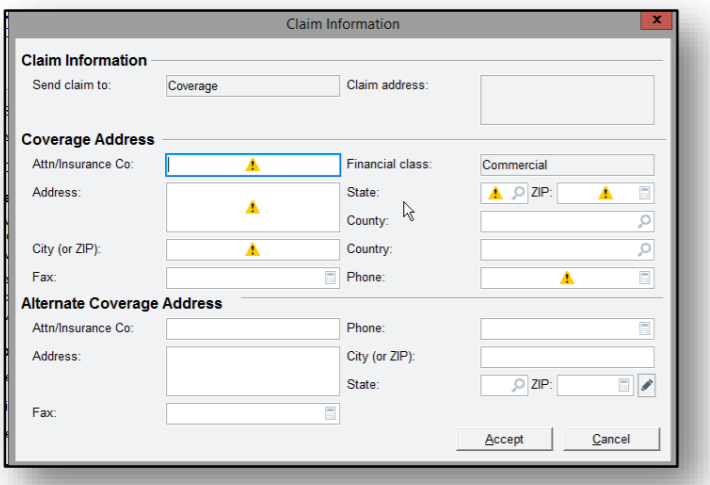Close the Claim Information dialog
The width and height of the screenshot is (710, 485).
[x=656, y=20]
